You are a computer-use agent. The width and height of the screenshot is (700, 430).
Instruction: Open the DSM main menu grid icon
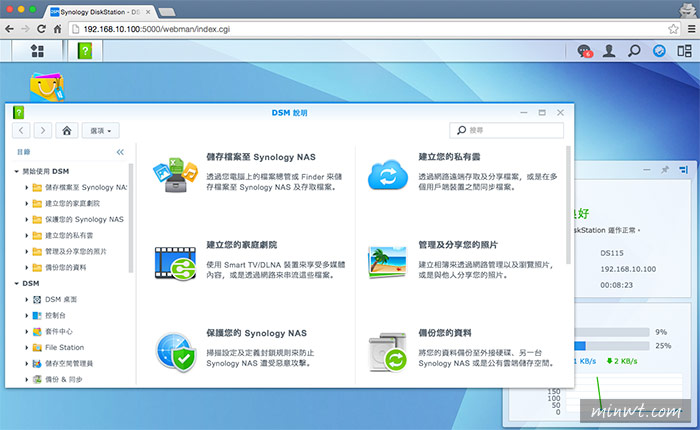click(37, 51)
